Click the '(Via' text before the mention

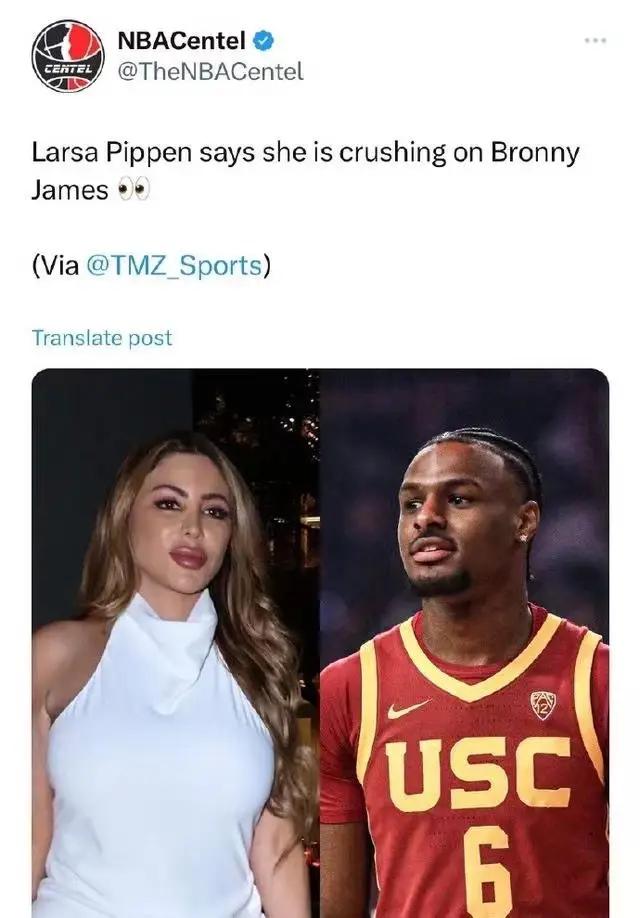pyautogui.click(x=56, y=265)
